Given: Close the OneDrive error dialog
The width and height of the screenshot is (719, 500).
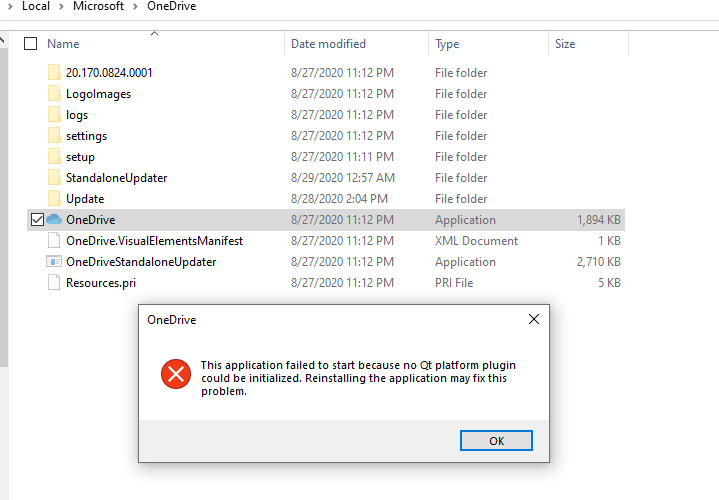Looking at the screenshot, I should (534, 319).
